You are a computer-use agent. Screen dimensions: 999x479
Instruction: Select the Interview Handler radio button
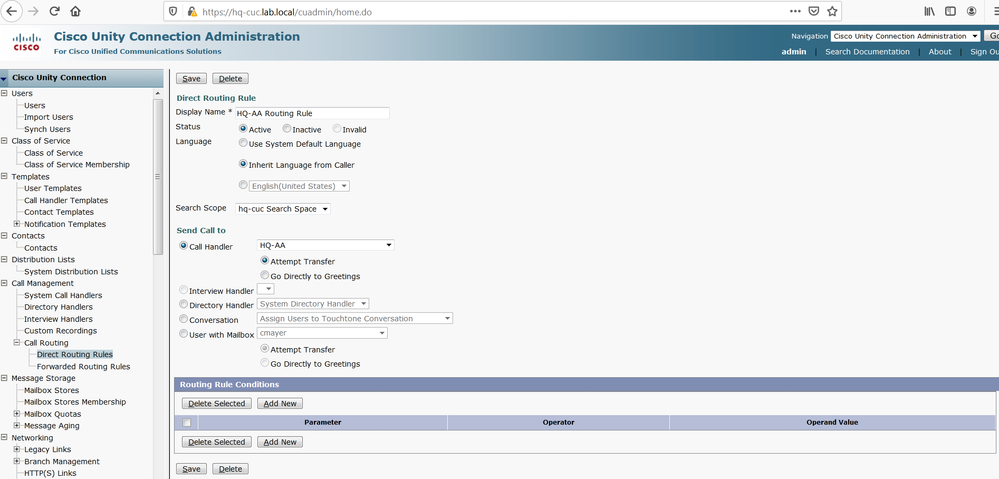(x=184, y=290)
